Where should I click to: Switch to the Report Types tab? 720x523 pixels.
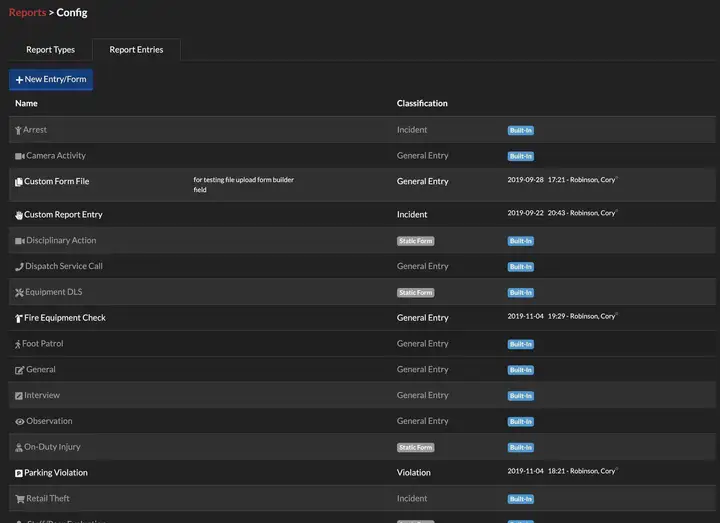pyautogui.click(x=51, y=50)
